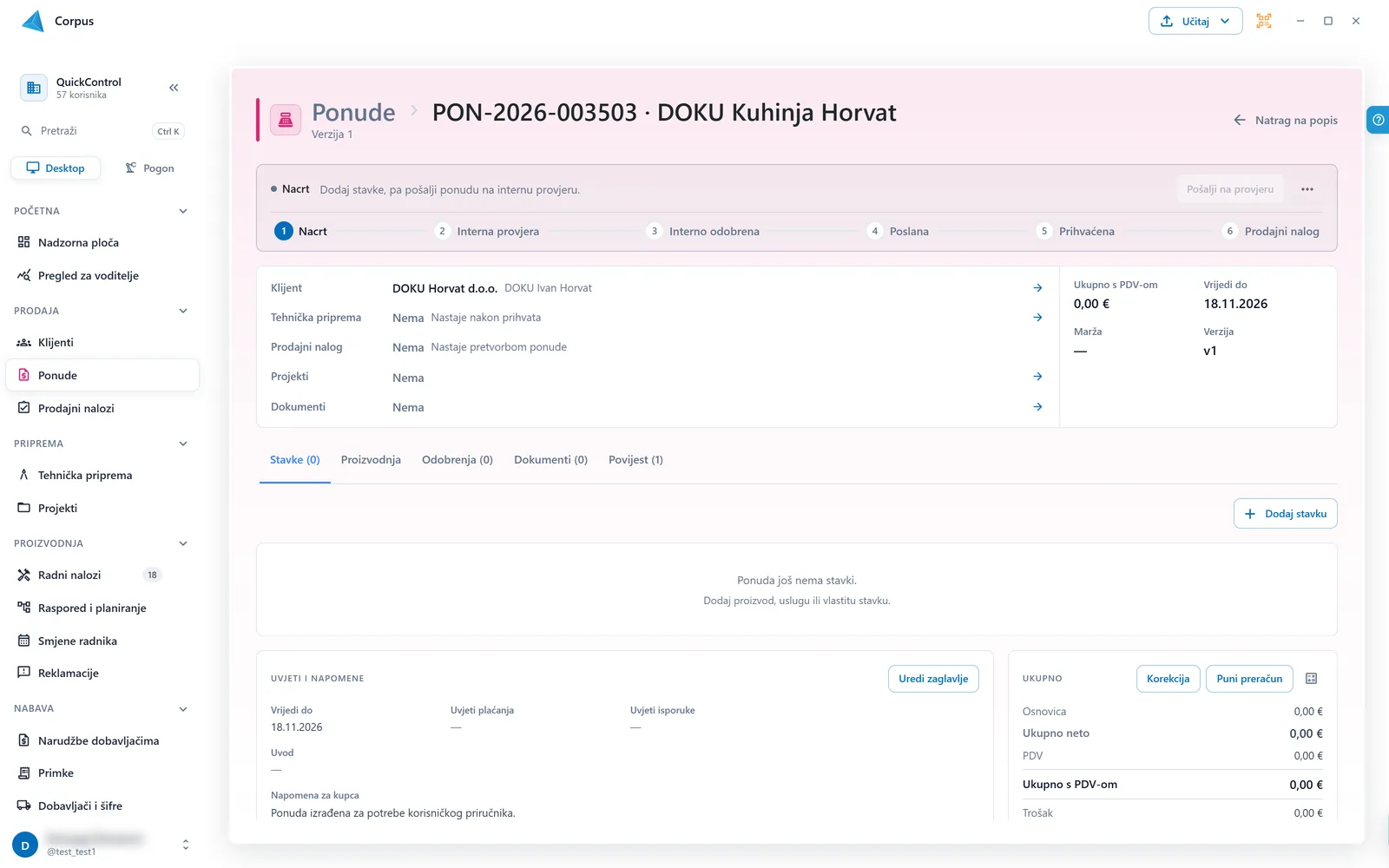Collapse the PRODAJA section
1389x868 pixels.
[x=183, y=311]
